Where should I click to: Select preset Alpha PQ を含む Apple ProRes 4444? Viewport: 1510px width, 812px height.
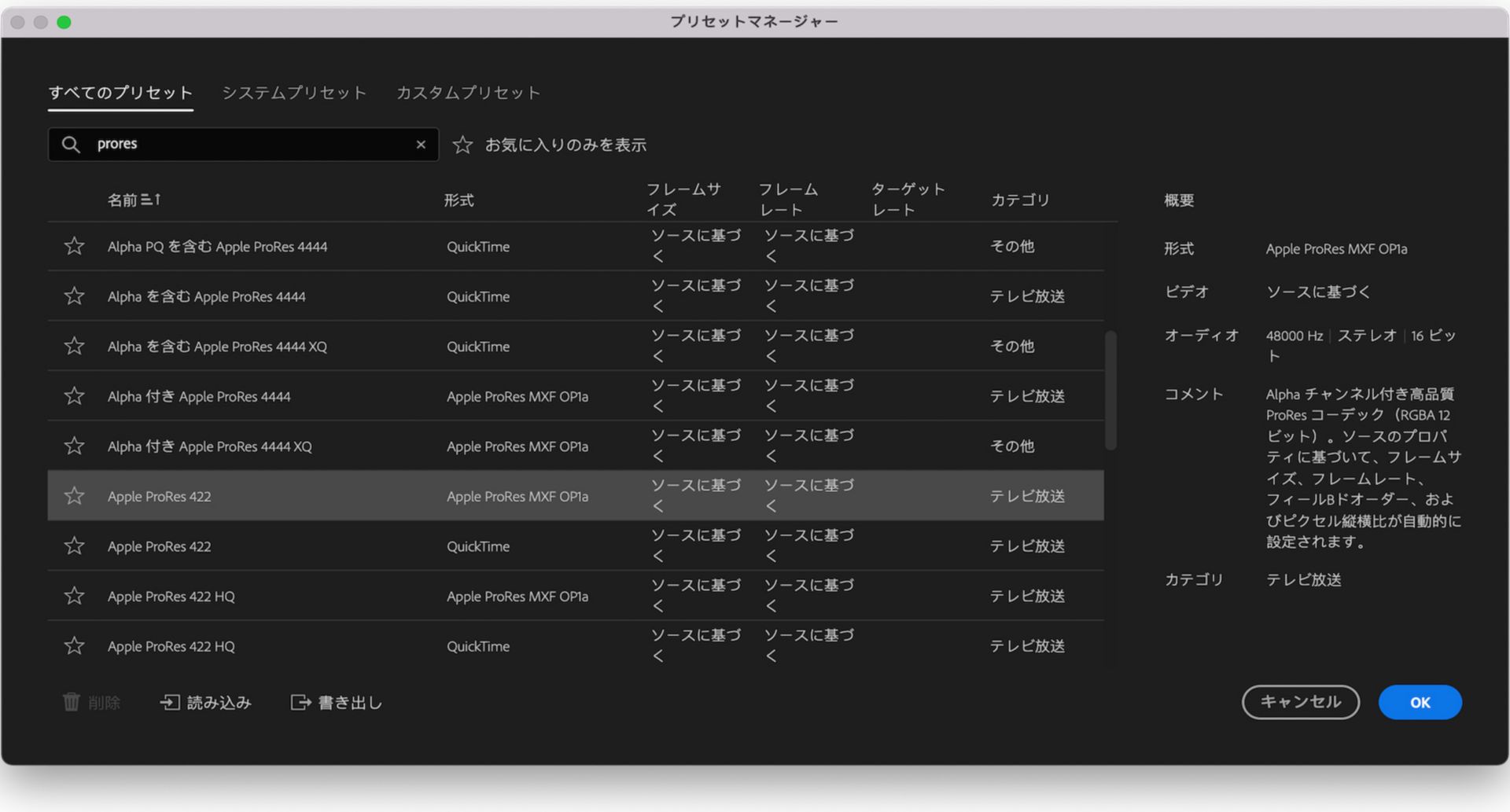217,247
